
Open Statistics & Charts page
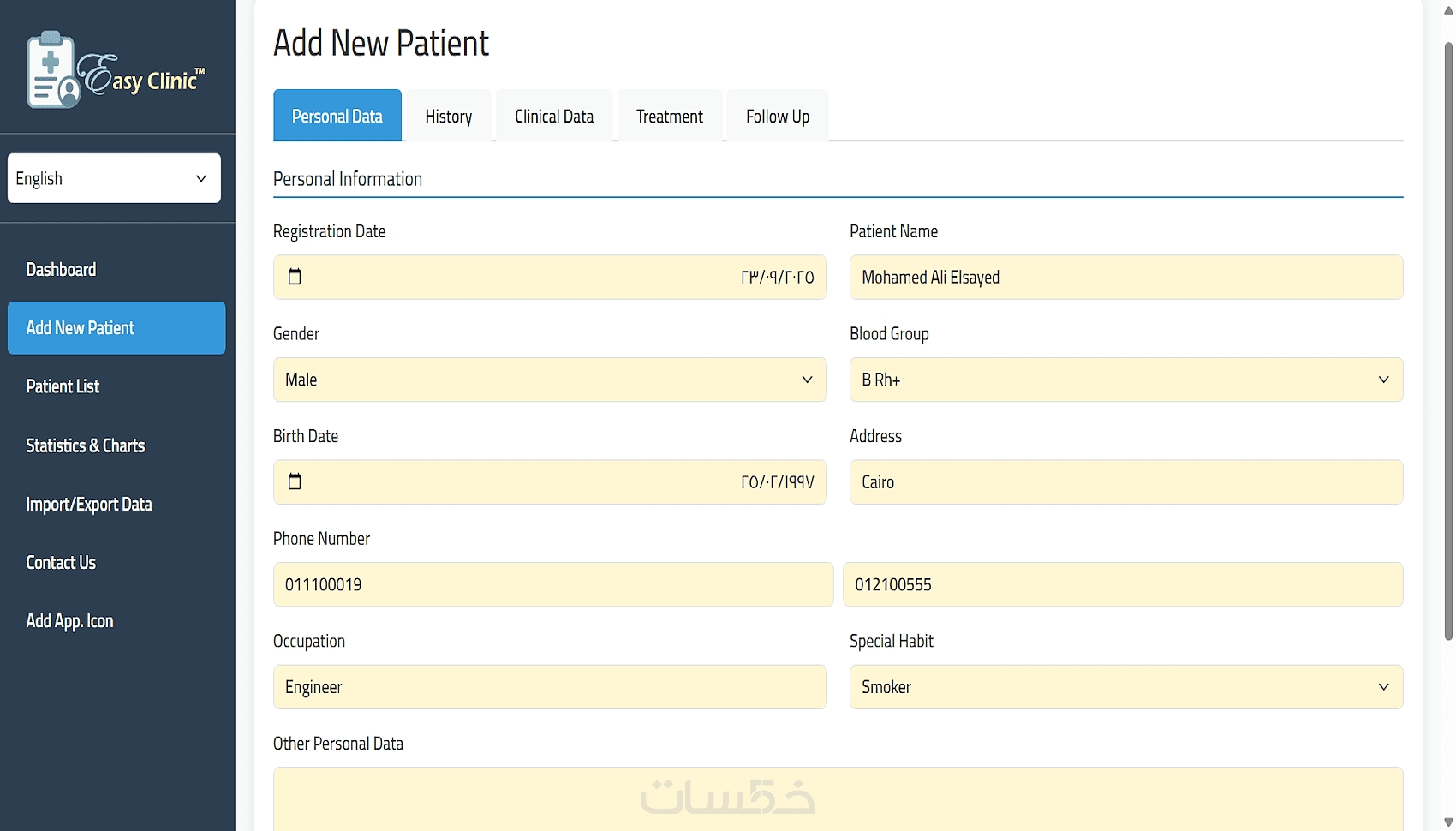click(x=86, y=445)
